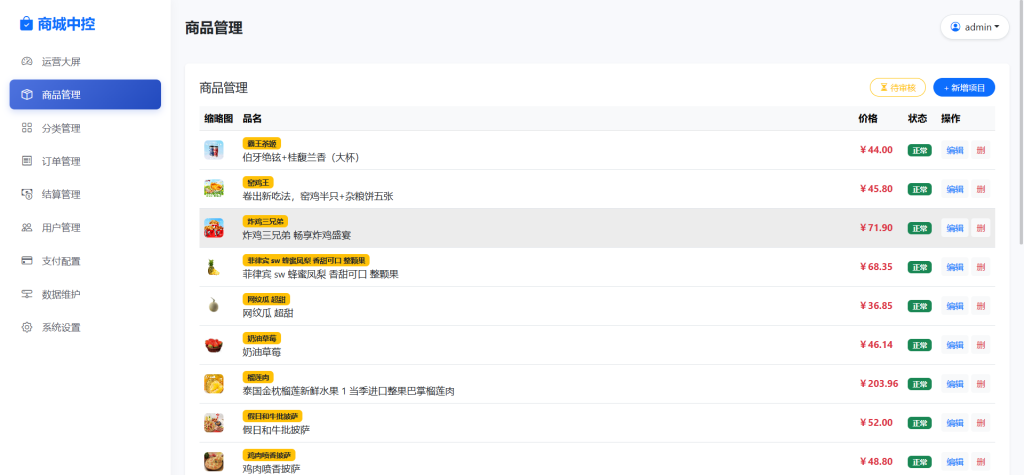The image size is (1024, 475).
Task: Click the 网纹瓜 melon thumbnail
Action: pos(214,306)
